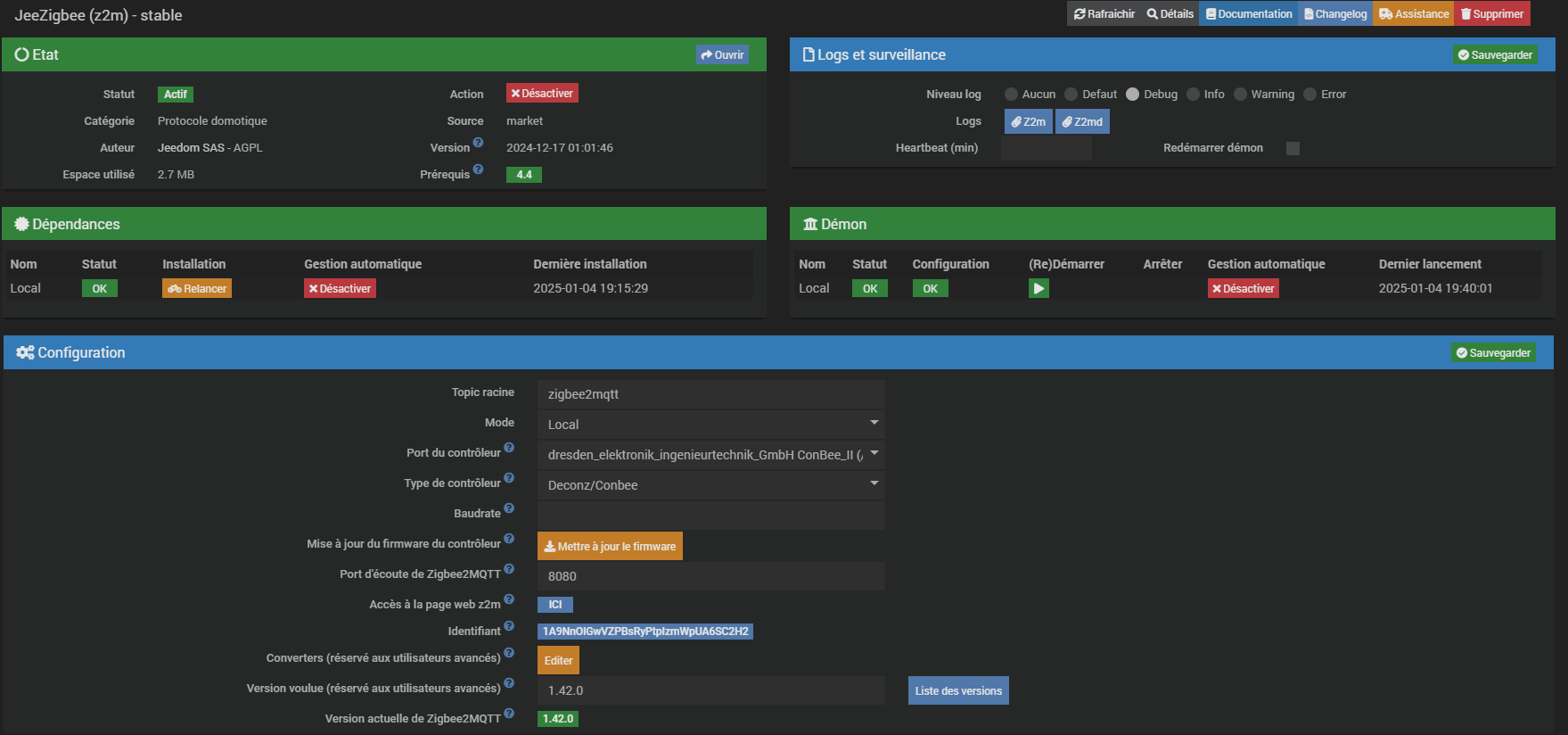The height and width of the screenshot is (735, 1568).
Task: Click the Port d'écoute de Zigbee2MQTT field
Action: click(711, 575)
